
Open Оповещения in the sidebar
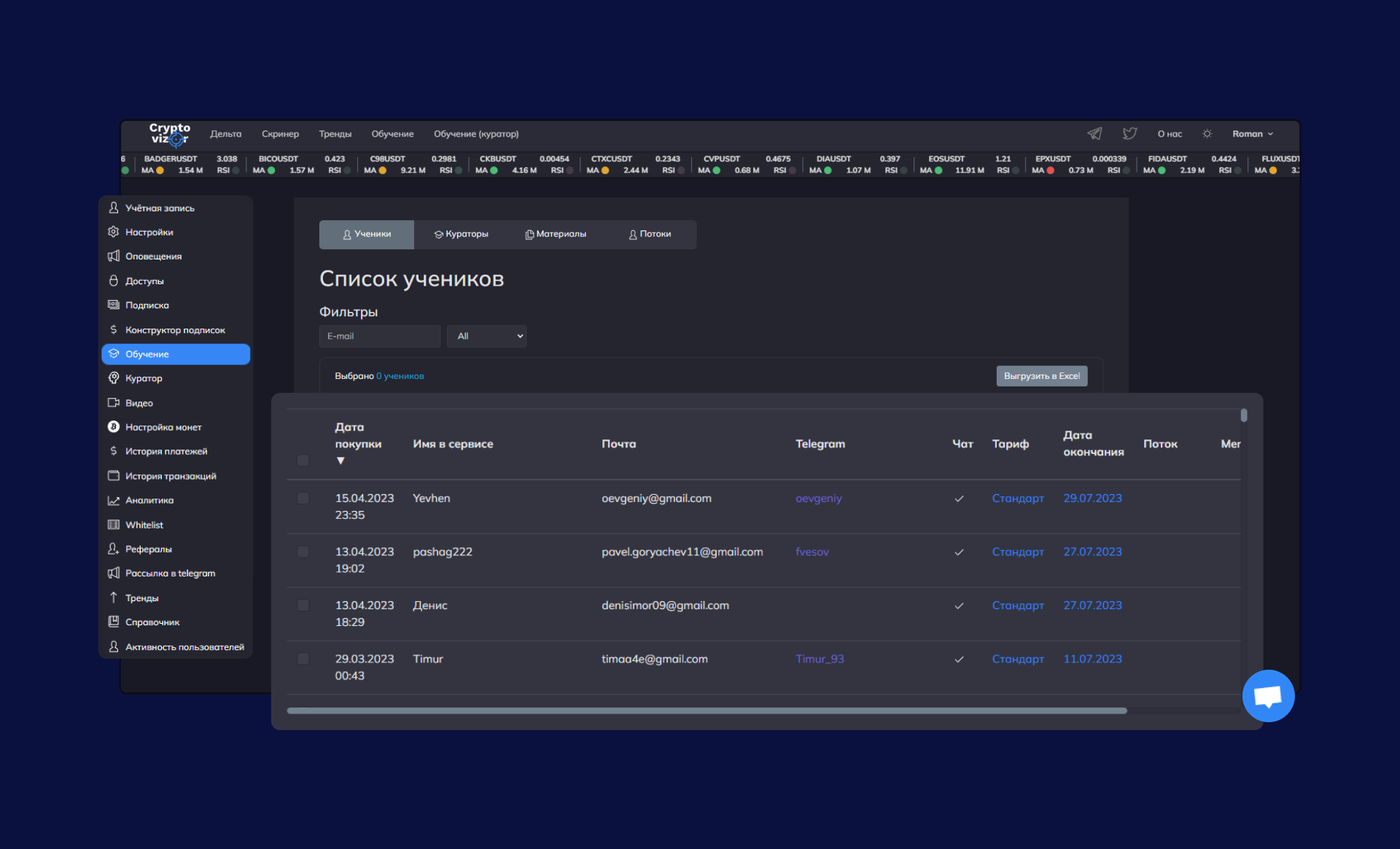(x=153, y=257)
